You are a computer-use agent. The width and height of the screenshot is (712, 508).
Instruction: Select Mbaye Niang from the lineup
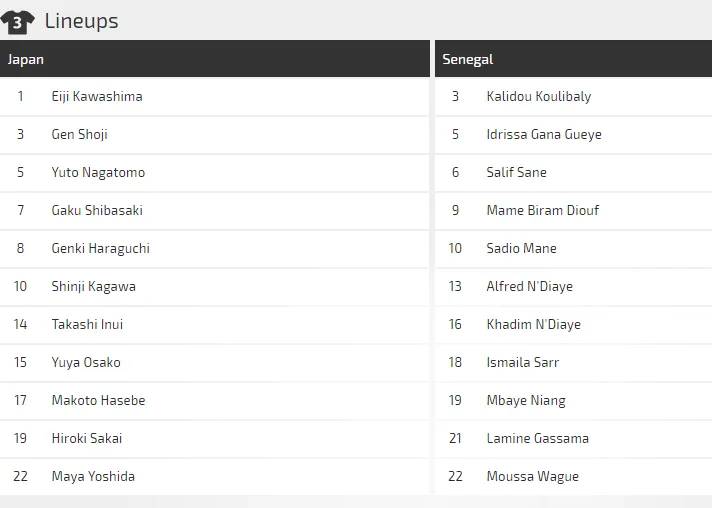pyautogui.click(x=525, y=401)
